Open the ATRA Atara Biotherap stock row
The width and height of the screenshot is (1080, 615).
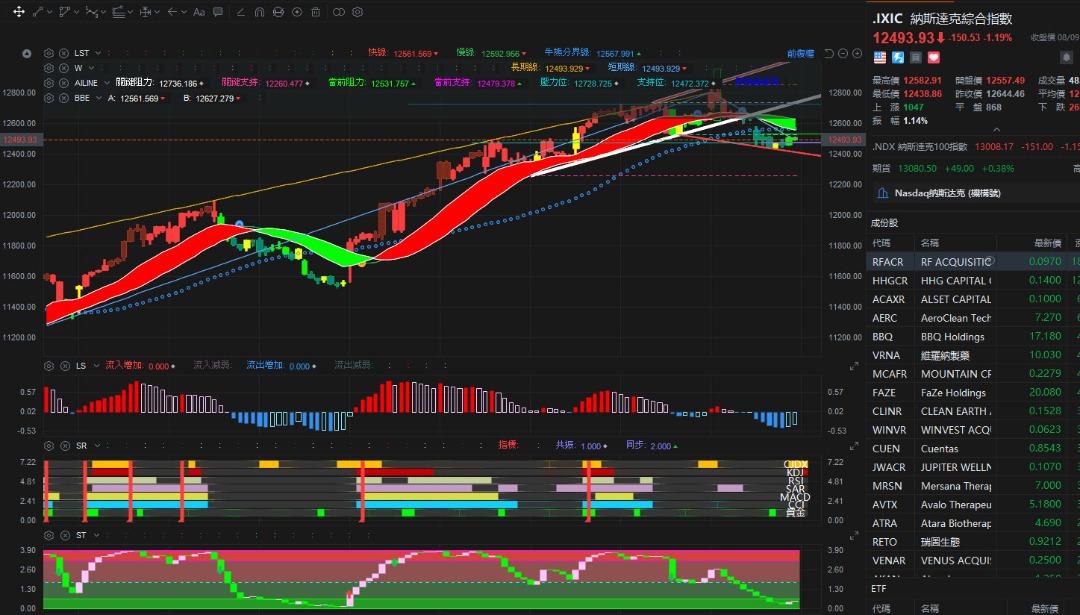click(973, 523)
